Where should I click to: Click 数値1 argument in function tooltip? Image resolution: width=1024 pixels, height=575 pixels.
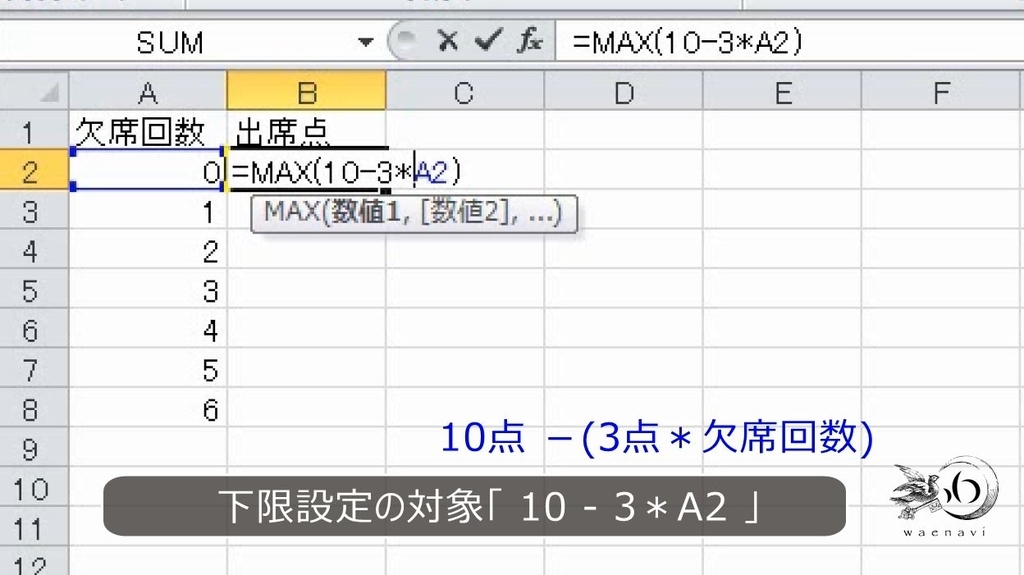coord(366,212)
